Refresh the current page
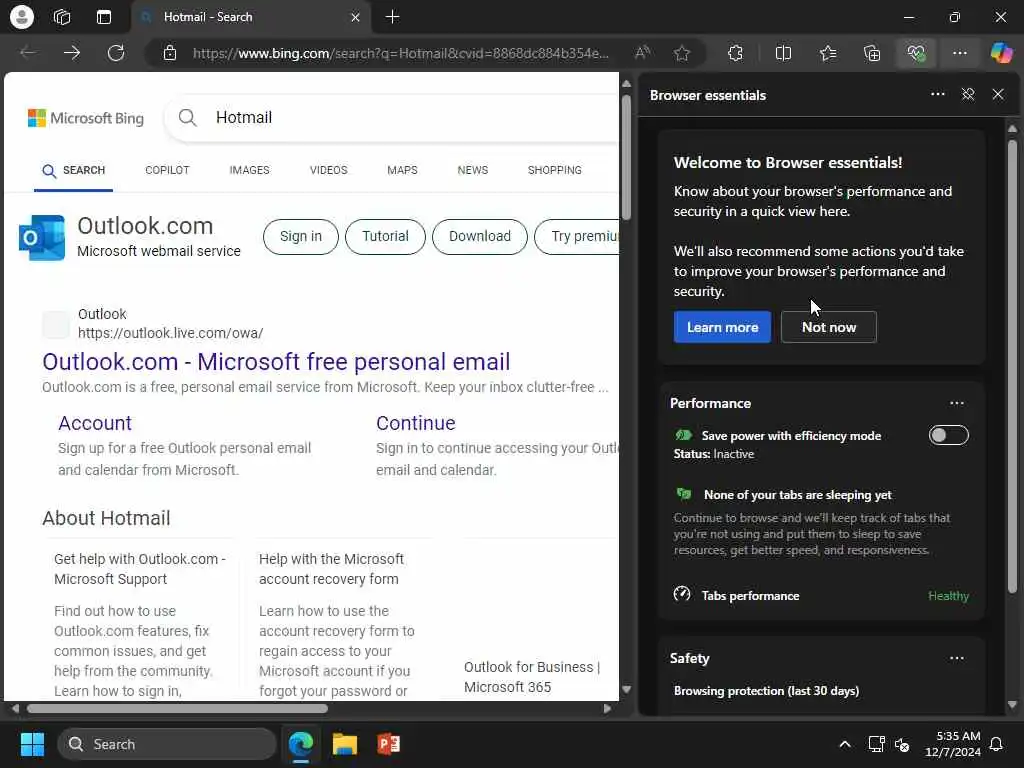The height and width of the screenshot is (768, 1024). coord(116,53)
